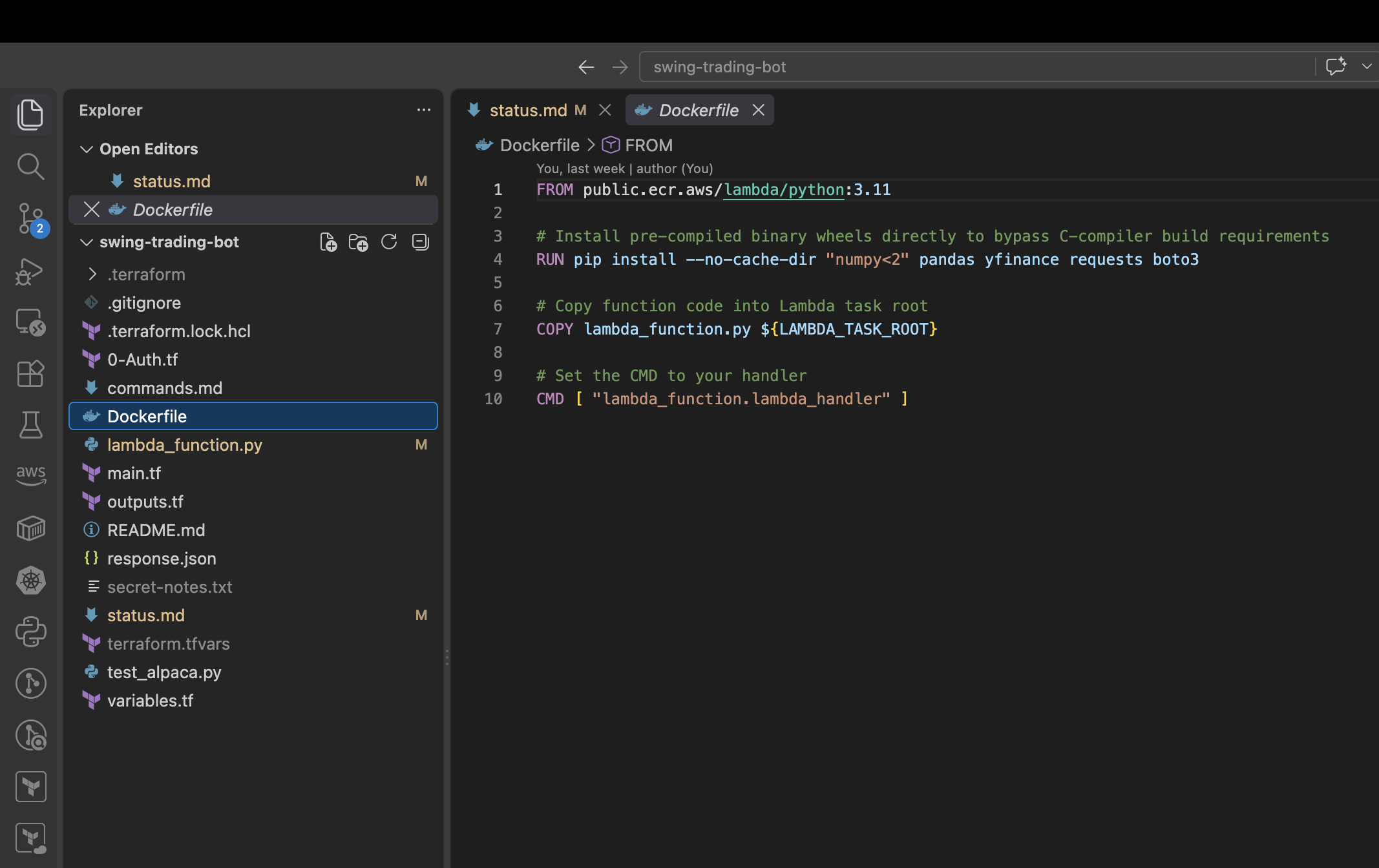1379x868 pixels.
Task: Refresh the Explorer file tree
Action: pyautogui.click(x=389, y=242)
